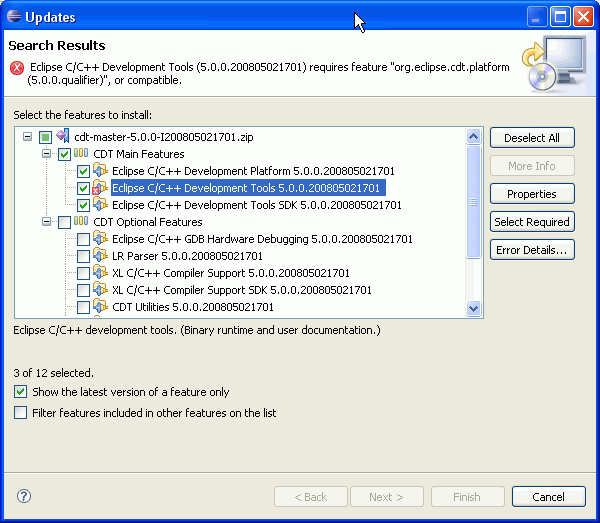The image size is (600, 523).
Task: Select the highlighted Development Tools 5.0.0 row
Action: [248, 188]
